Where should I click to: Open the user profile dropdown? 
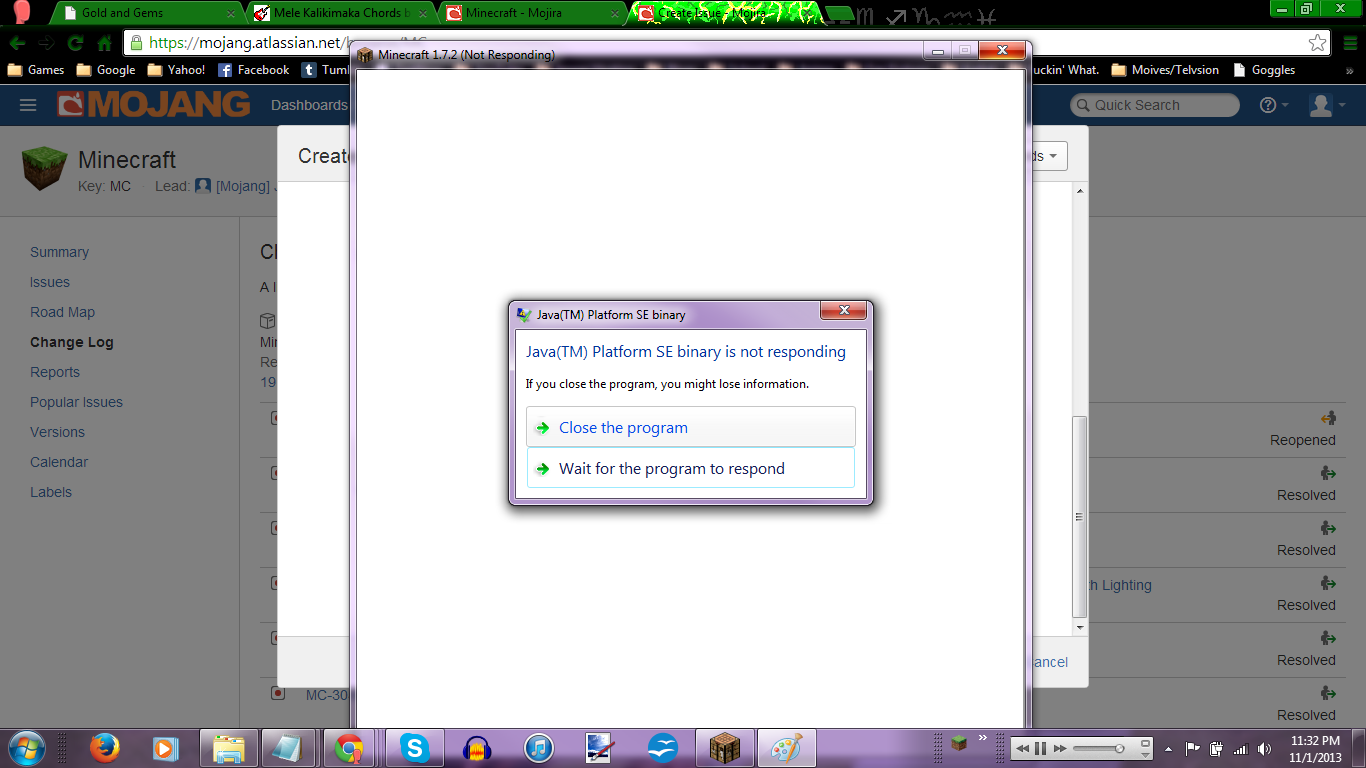click(1328, 105)
